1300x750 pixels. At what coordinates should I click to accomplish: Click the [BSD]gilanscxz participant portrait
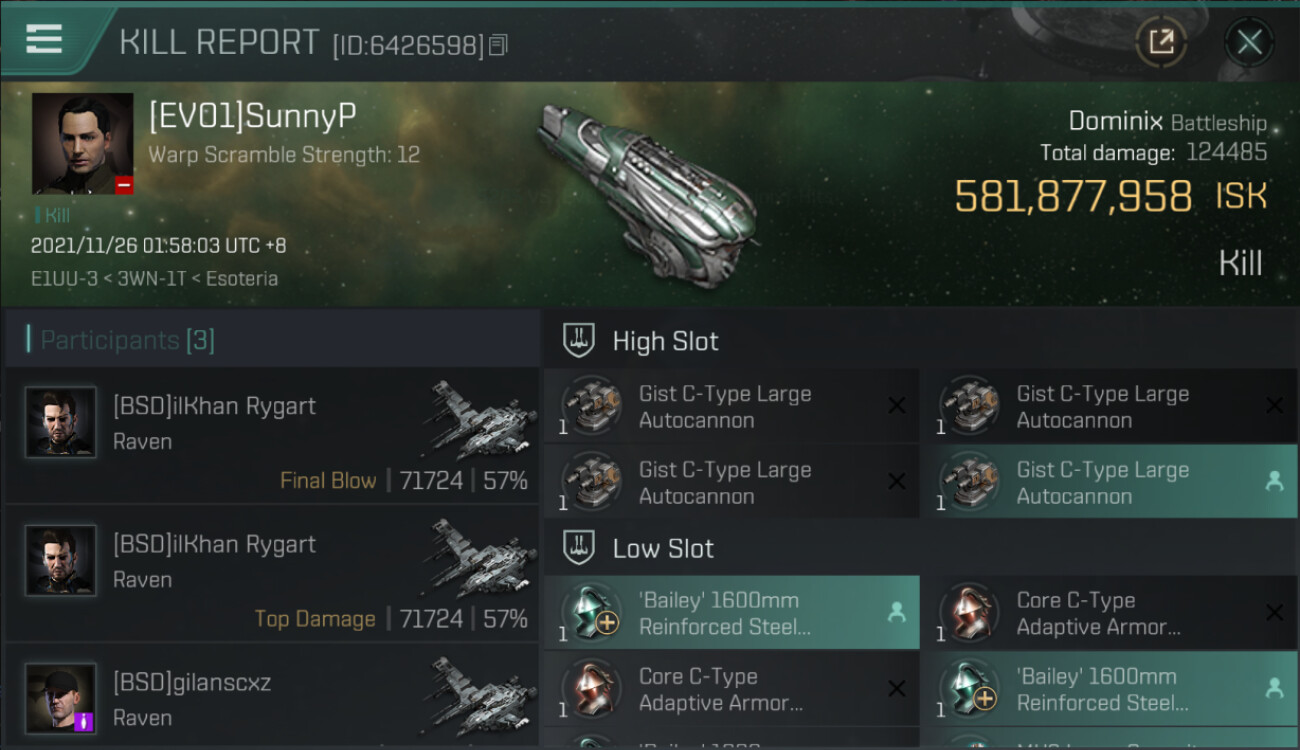pos(61,698)
